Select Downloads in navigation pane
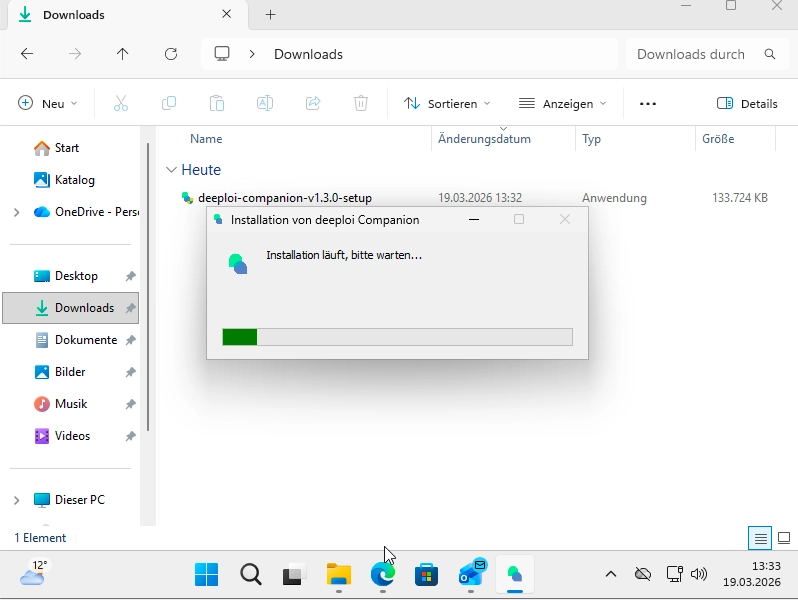 [x=71, y=308]
